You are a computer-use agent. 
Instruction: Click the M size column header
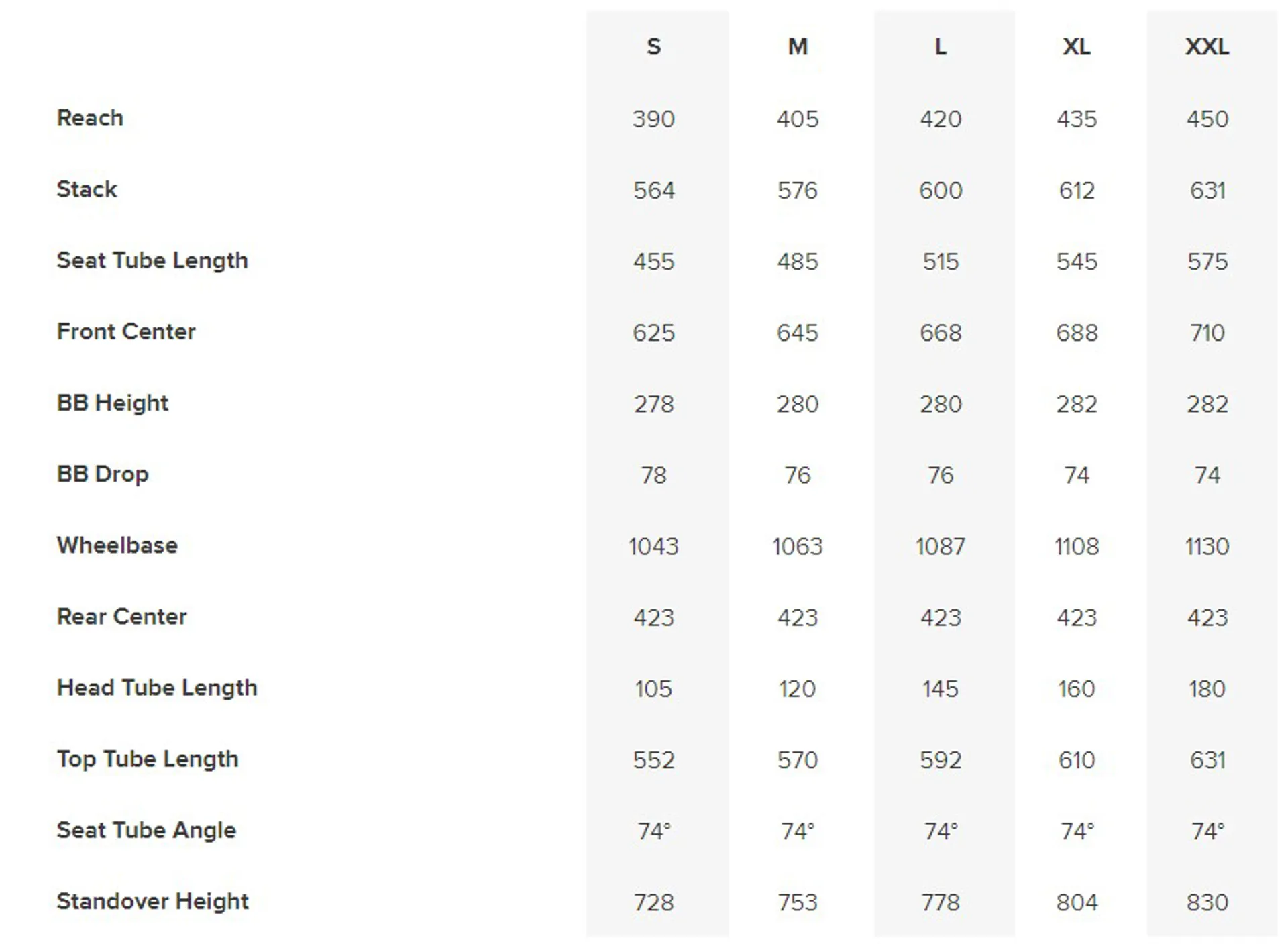point(798,47)
